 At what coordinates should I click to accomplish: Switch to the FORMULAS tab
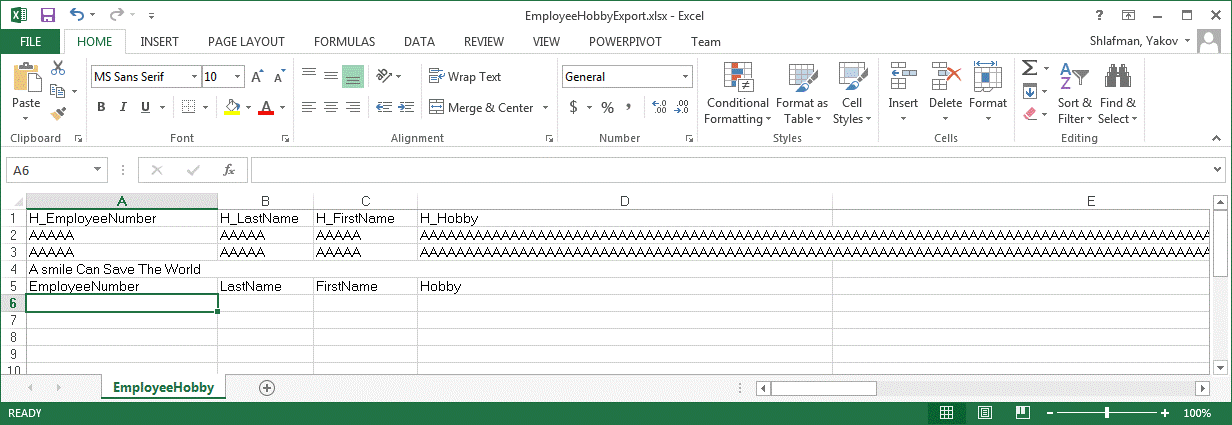(344, 41)
